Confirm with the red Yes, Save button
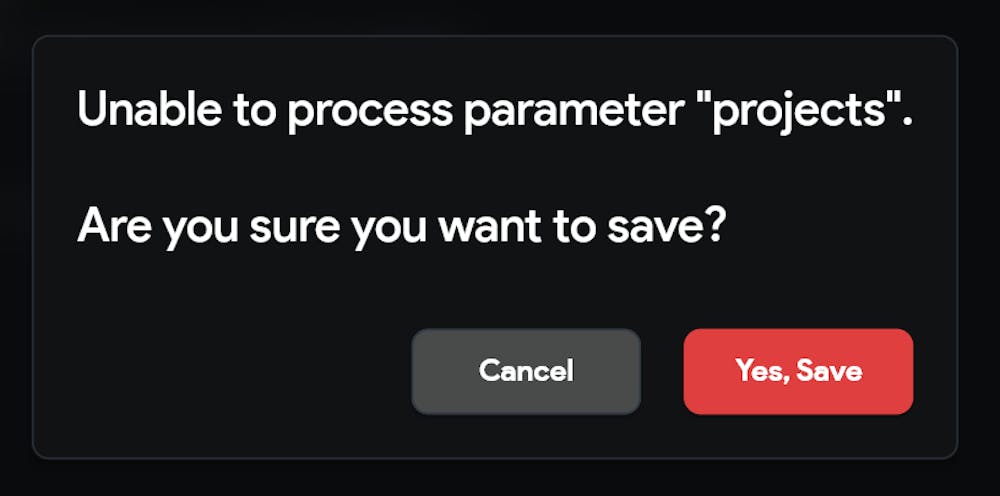1000x496 pixels. (x=798, y=371)
